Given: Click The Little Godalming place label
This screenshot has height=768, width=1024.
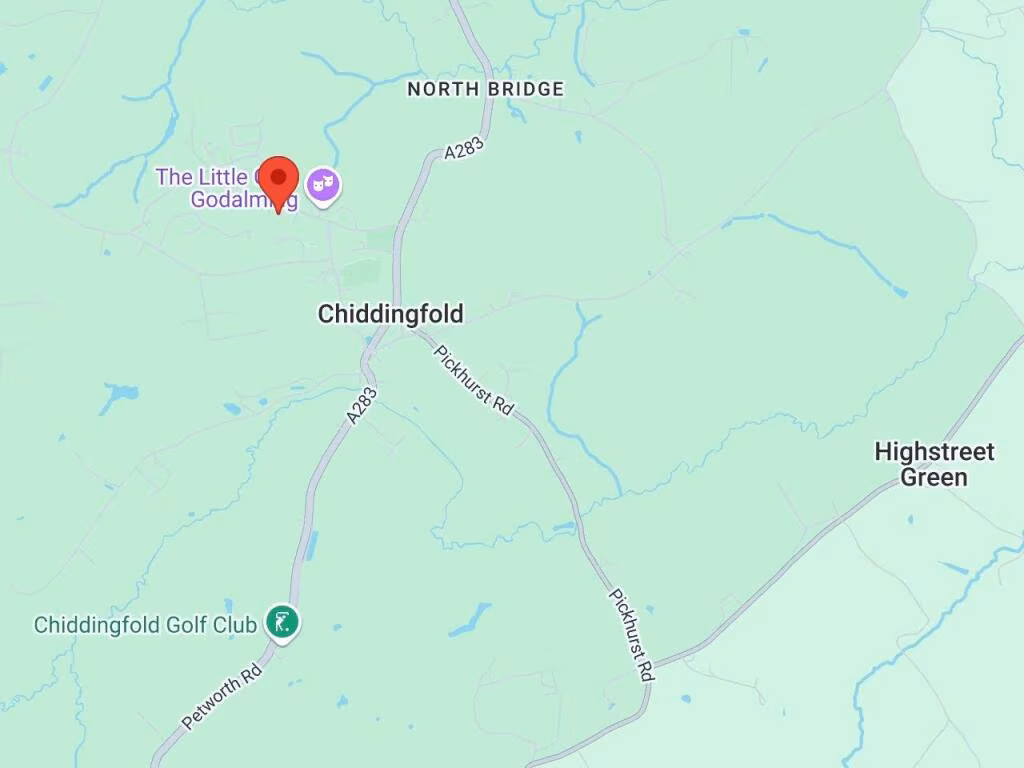Looking at the screenshot, I should tap(225, 187).
